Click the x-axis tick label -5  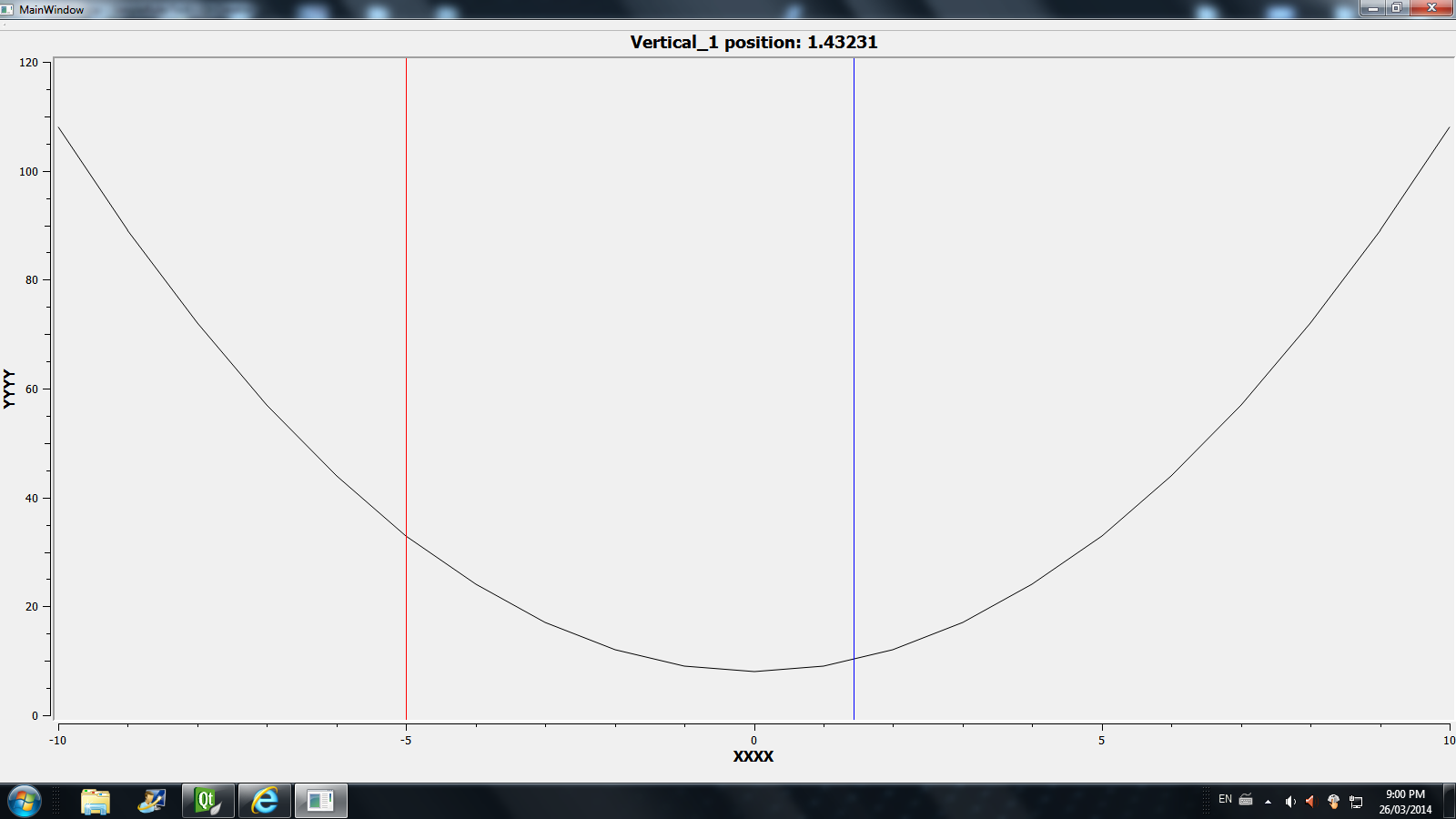click(x=406, y=741)
